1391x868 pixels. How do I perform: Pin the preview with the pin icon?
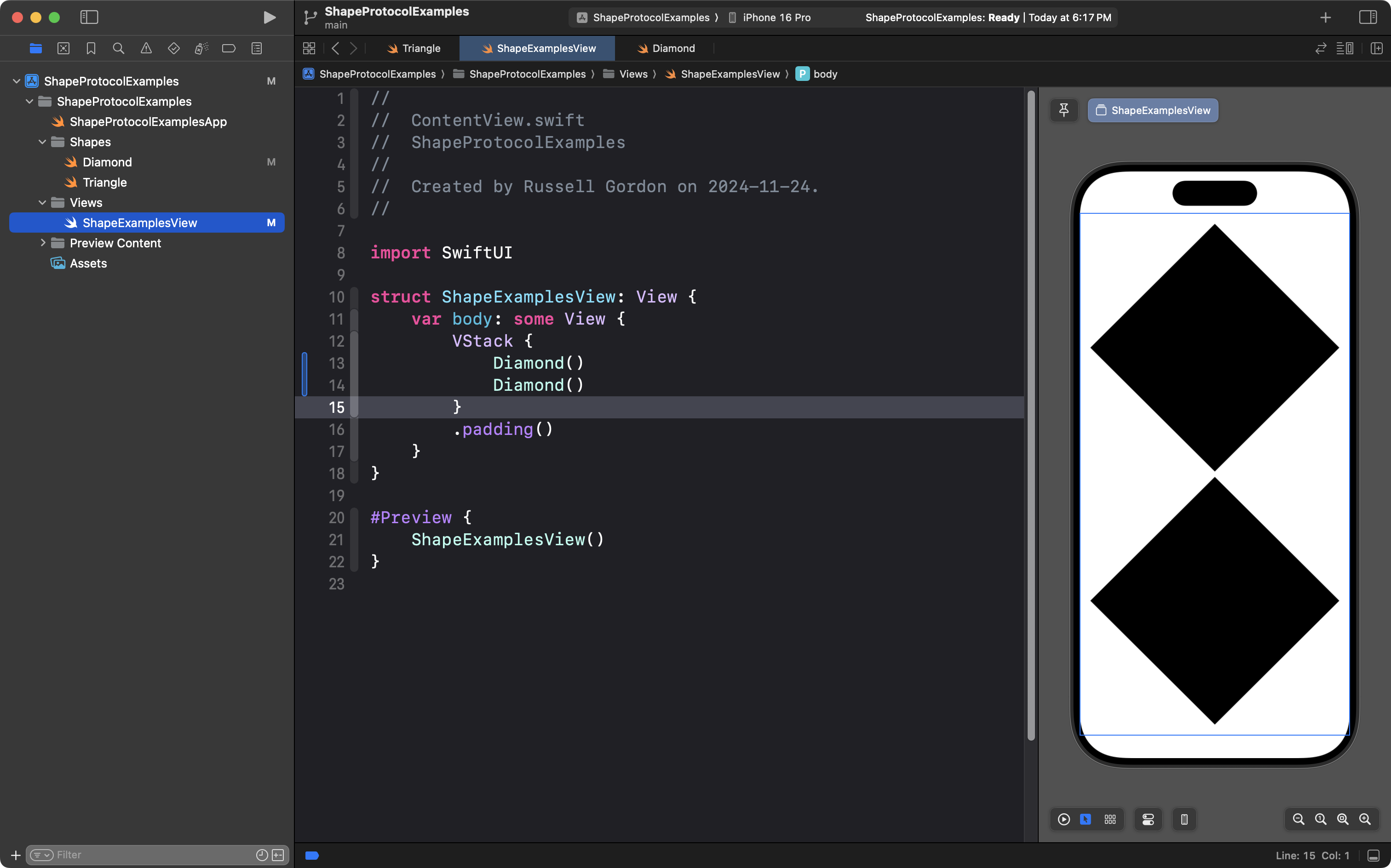[x=1063, y=110]
